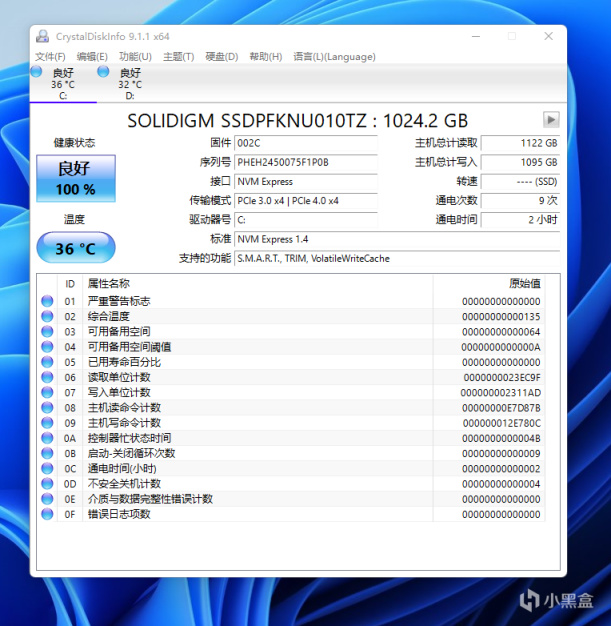
Task: Click the status orb for attribute 0E 介质与数据完整性错误计数
Action: point(47,499)
